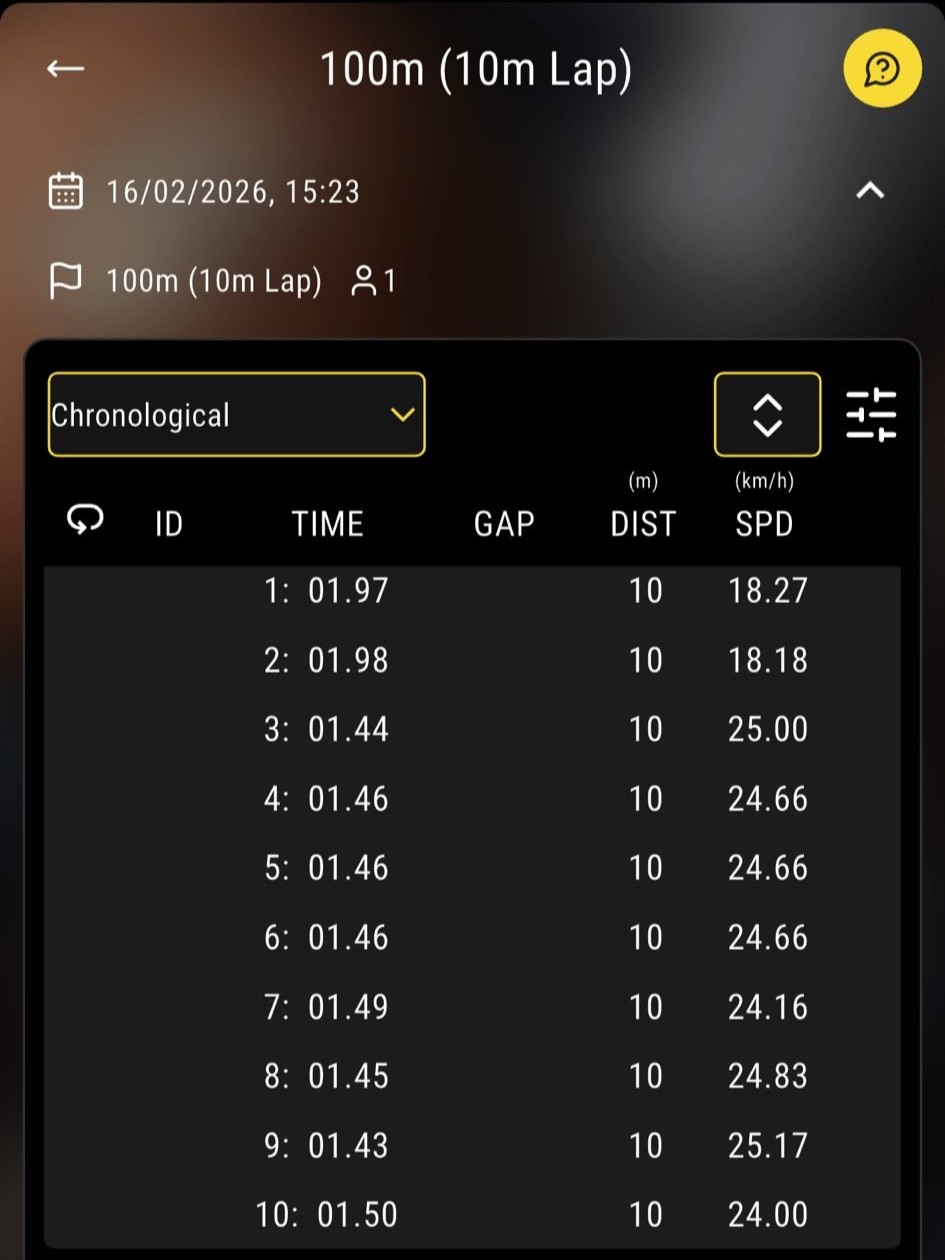
Task: Select lap 9 row with speed 25.17
Action: [x=472, y=1145]
